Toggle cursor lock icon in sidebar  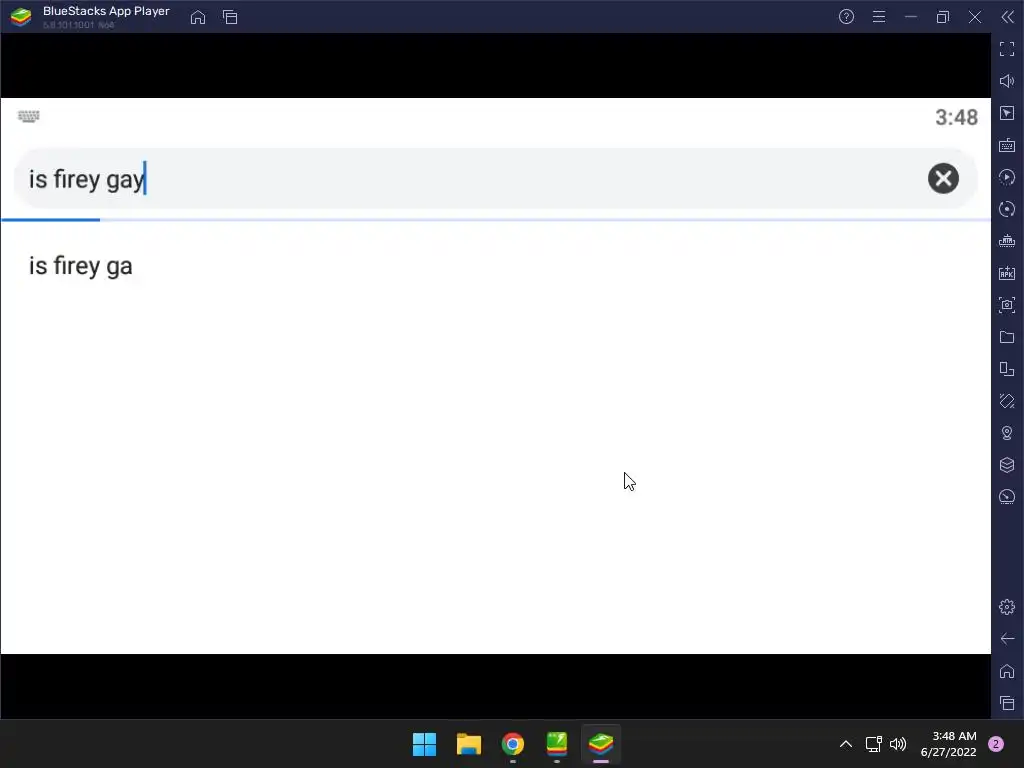(1007, 113)
